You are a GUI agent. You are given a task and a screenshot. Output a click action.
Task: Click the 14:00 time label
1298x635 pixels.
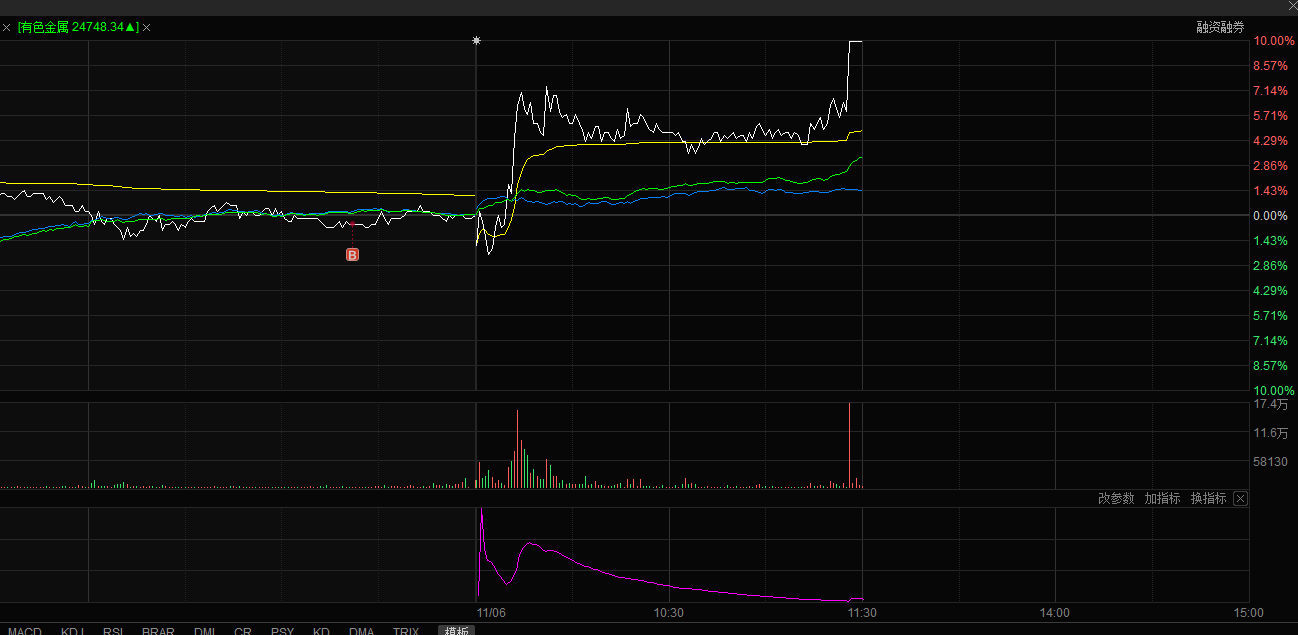coord(1055,613)
